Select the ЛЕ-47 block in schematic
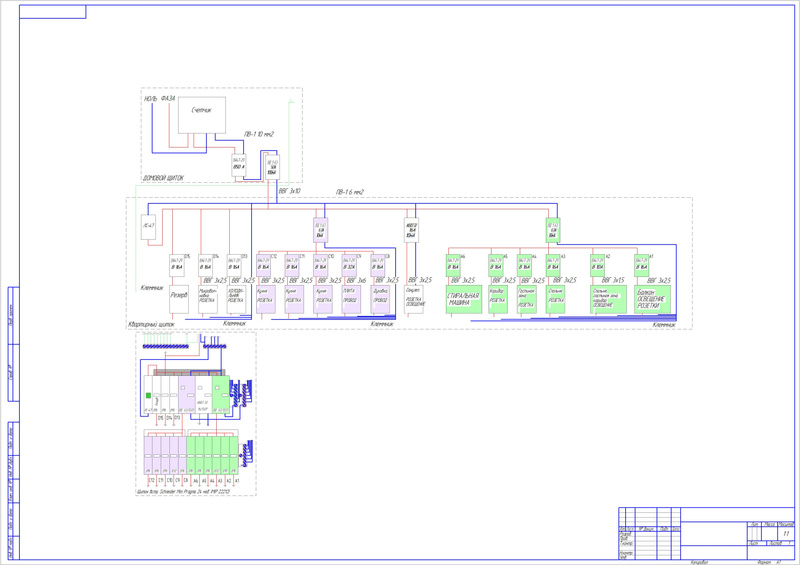Screen dimensions: 800x565 pos(148,227)
